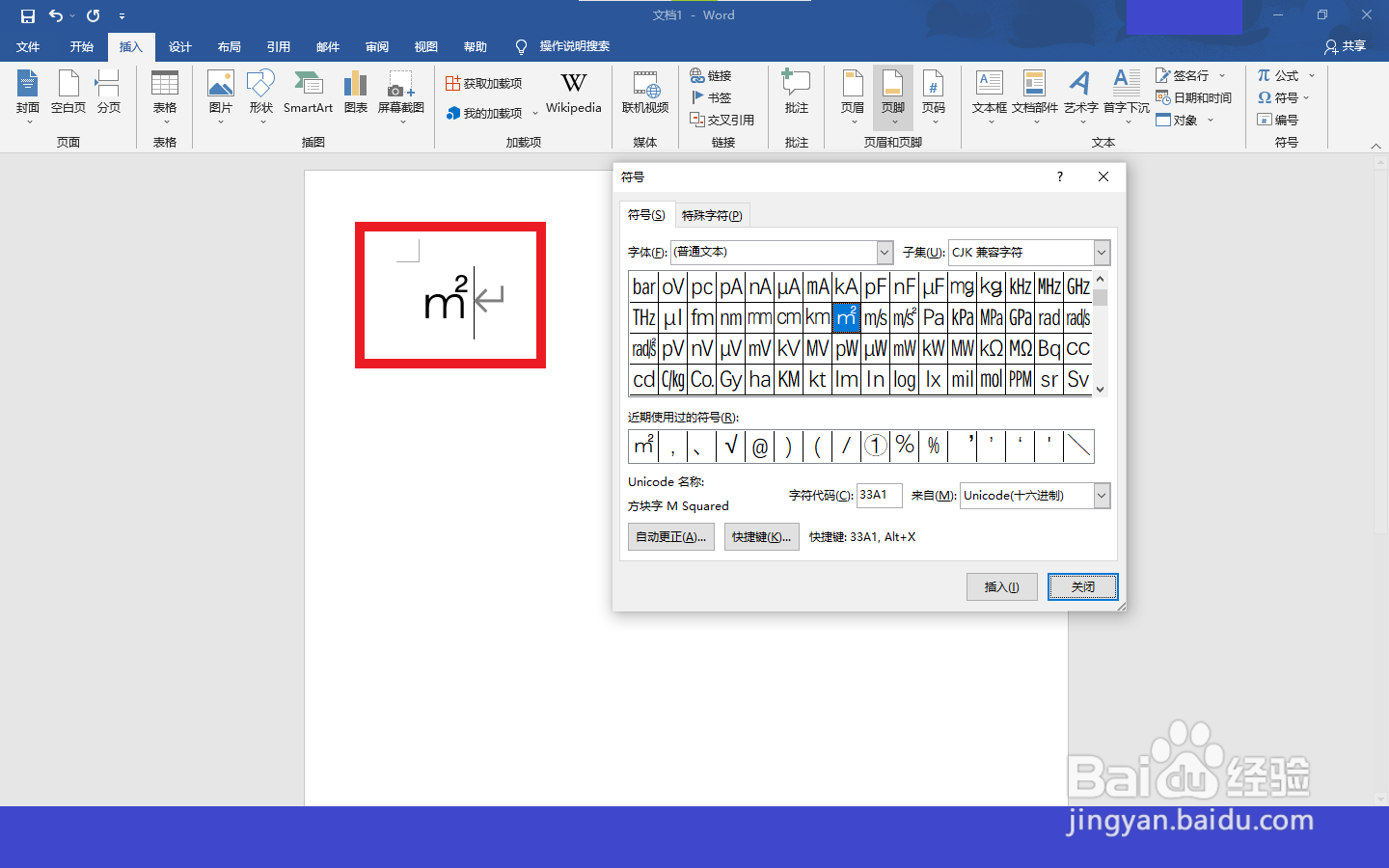Click the Share (共享) button
This screenshot has height=868, width=1389.
[x=1346, y=46]
